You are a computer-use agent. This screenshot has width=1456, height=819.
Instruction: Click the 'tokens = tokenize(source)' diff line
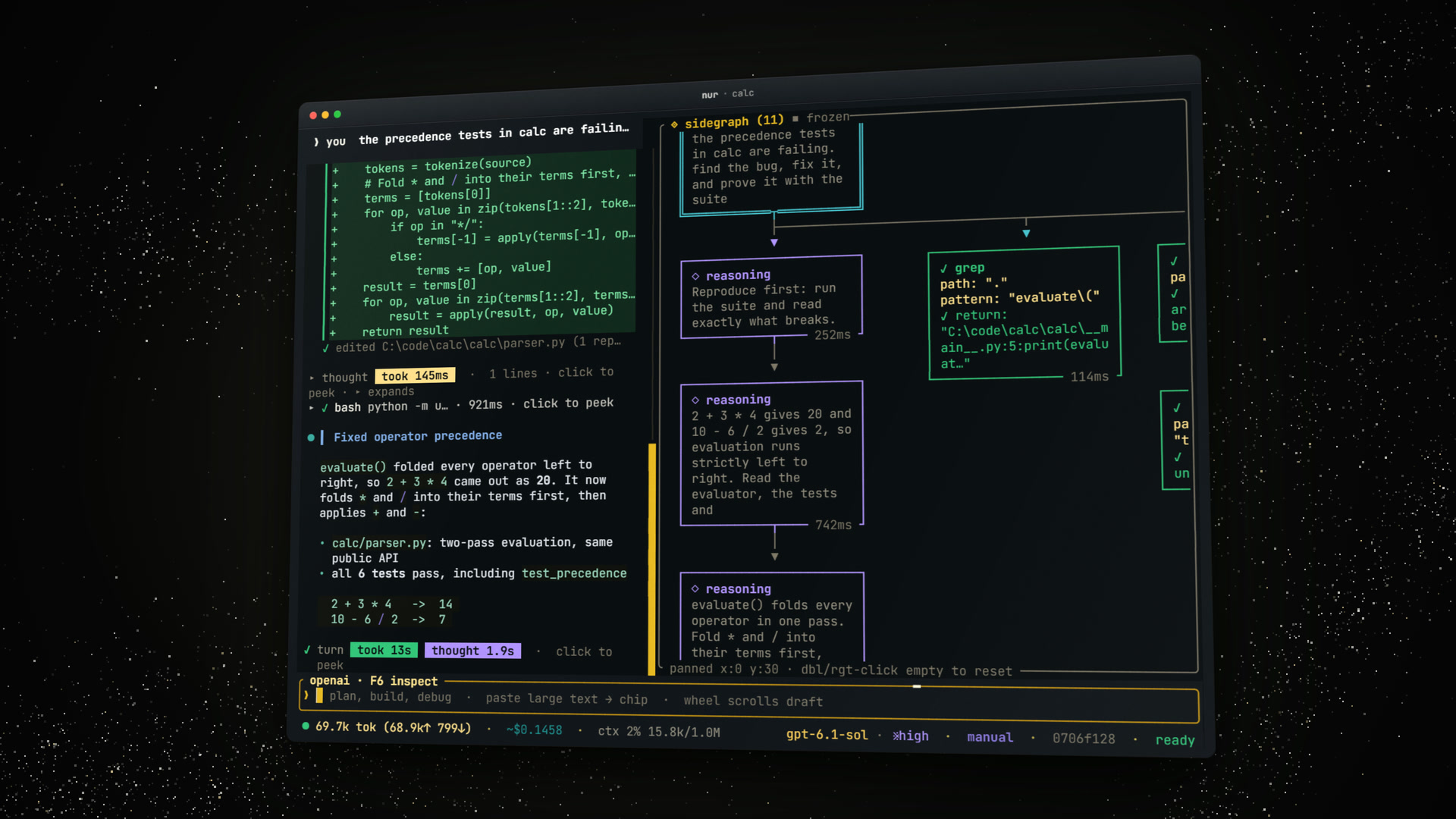tap(447, 165)
